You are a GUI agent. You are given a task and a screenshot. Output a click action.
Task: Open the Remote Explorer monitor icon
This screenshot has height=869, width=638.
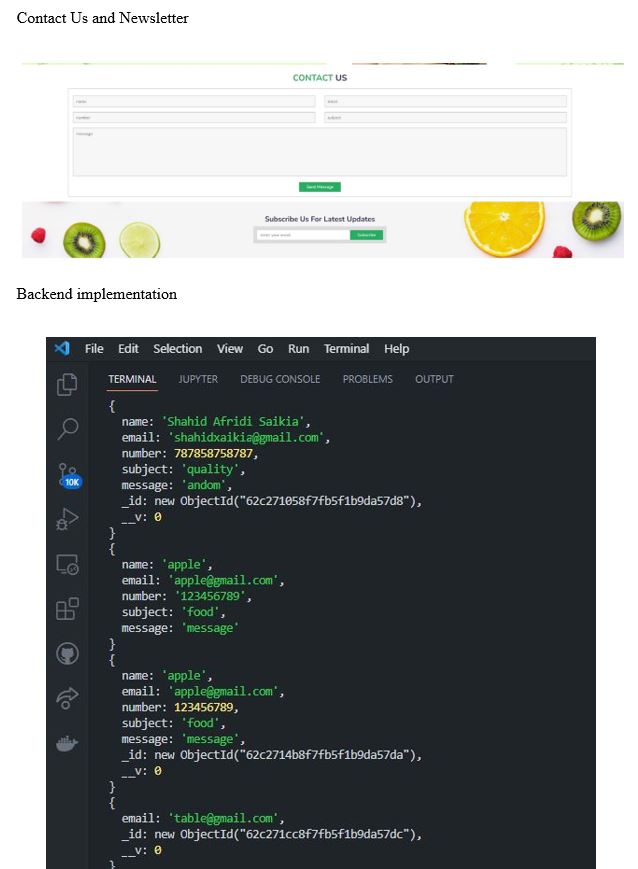point(67,564)
